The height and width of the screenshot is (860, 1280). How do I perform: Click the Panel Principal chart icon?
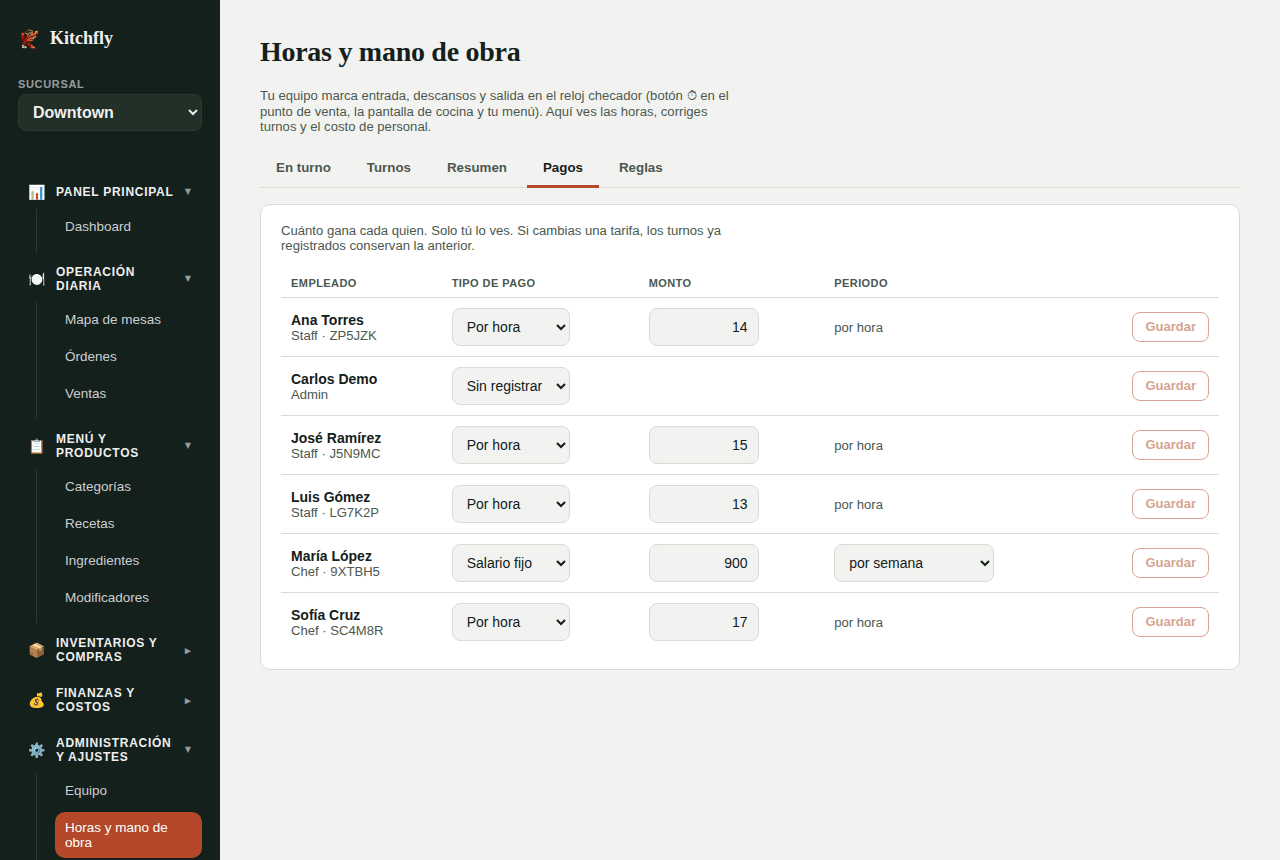click(36, 192)
